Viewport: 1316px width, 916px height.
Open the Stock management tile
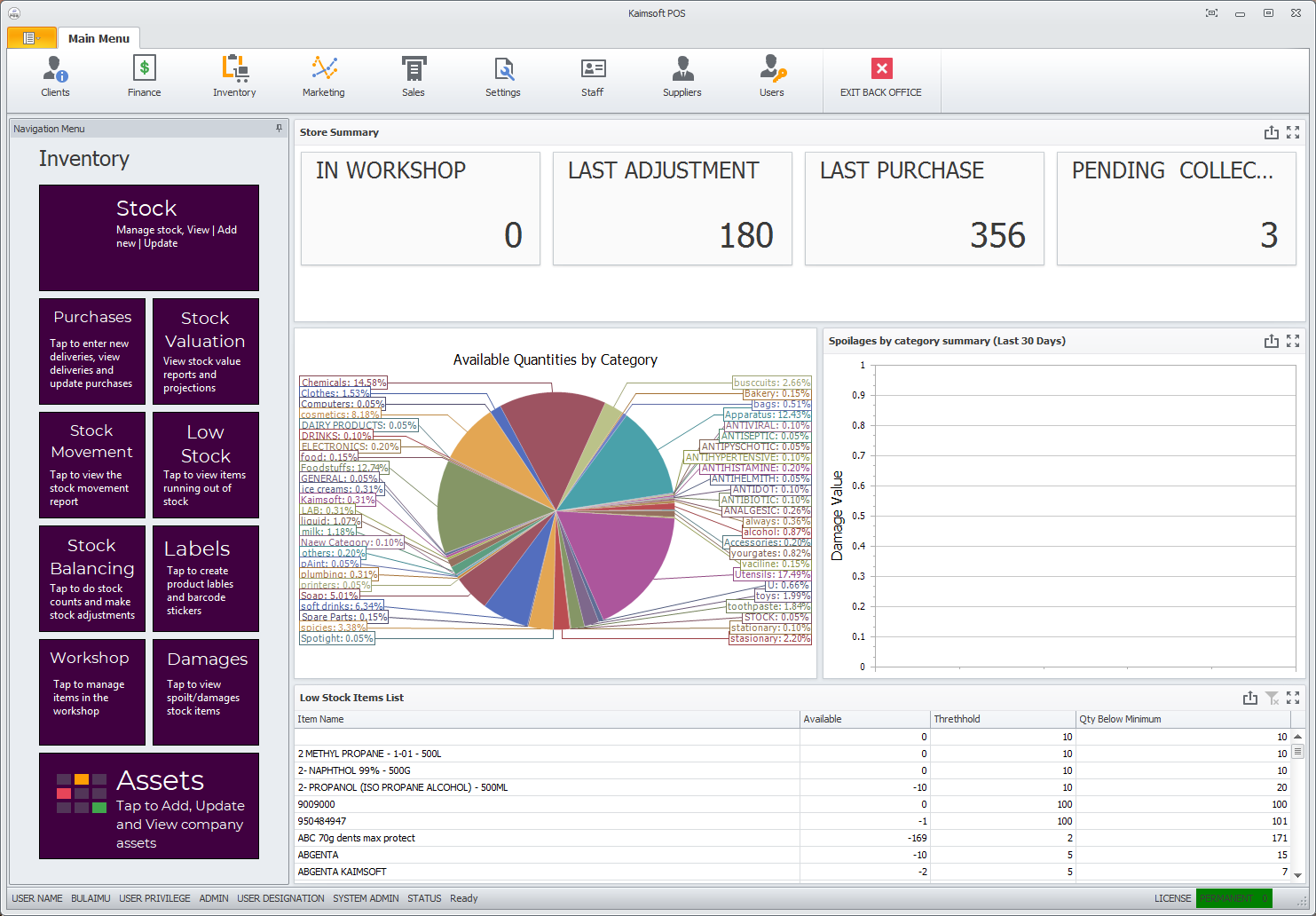click(x=149, y=238)
